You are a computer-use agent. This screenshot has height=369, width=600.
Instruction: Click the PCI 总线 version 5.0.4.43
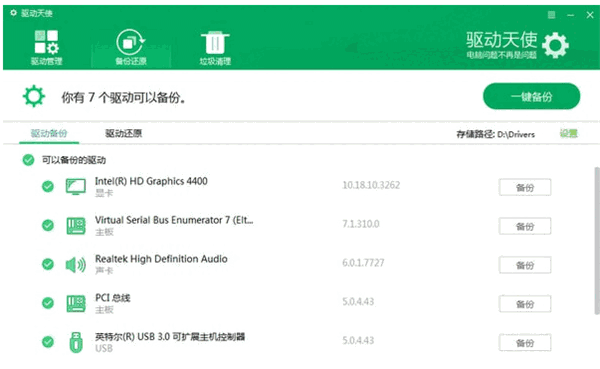tap(358, 302)
